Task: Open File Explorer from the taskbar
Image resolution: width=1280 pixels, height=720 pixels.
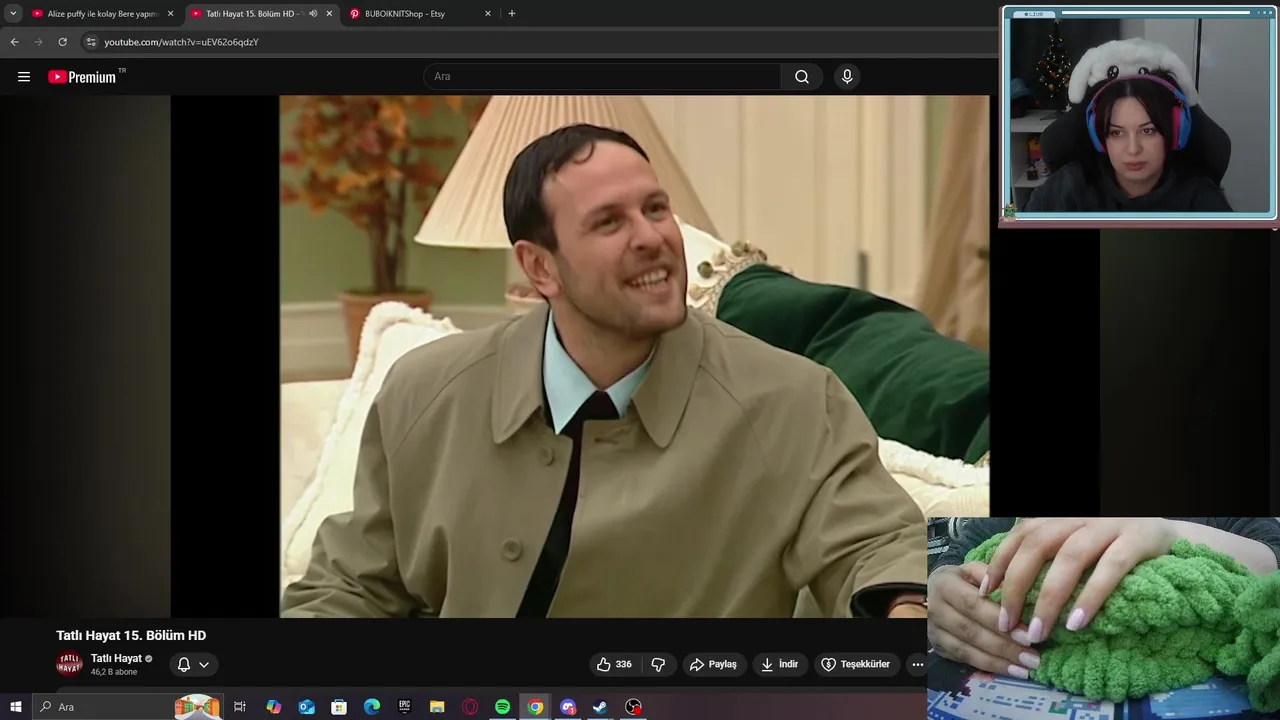Action: 437,707
